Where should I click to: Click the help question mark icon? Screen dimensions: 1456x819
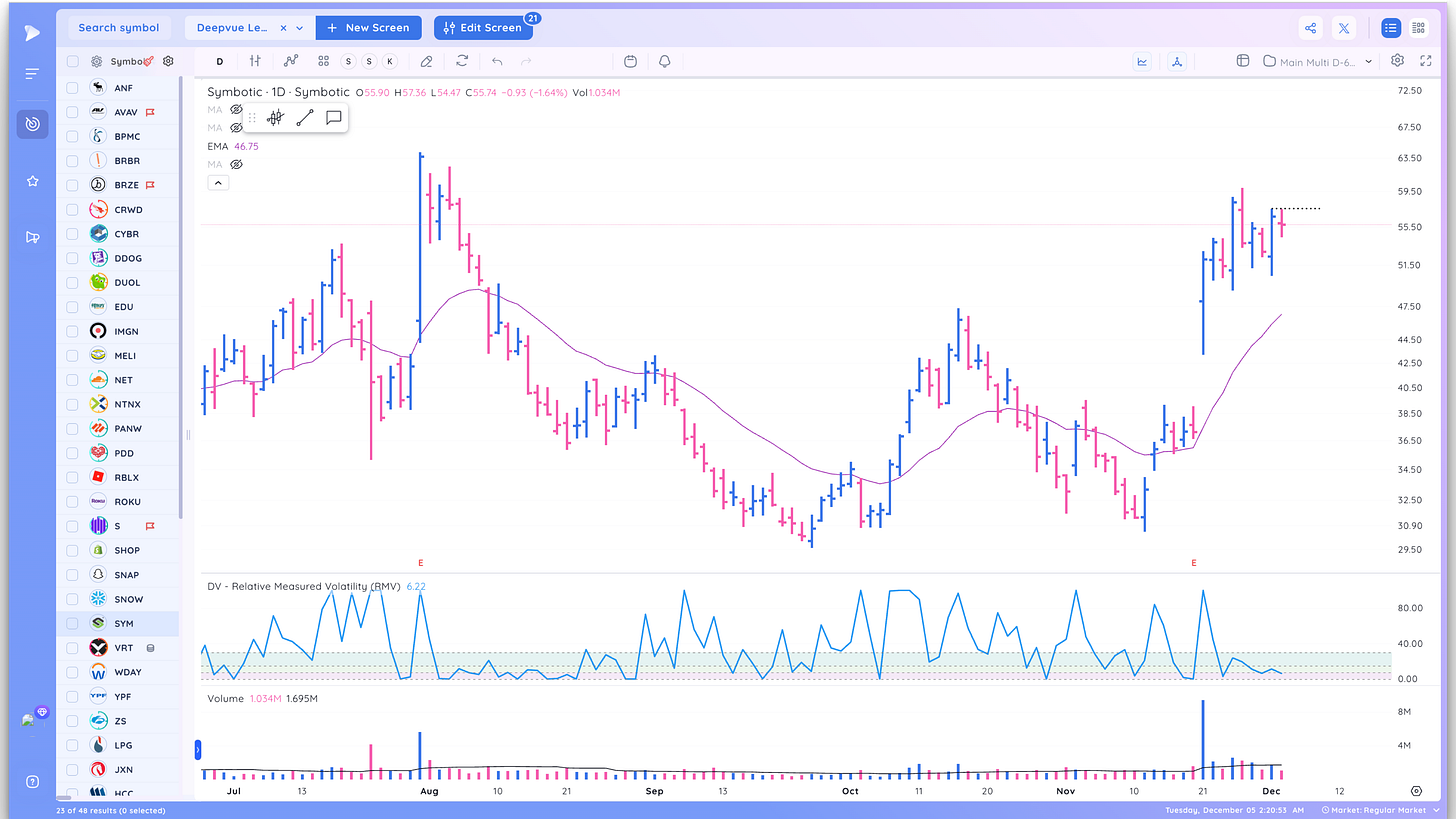pyautogui.click(x=32, y=781)
